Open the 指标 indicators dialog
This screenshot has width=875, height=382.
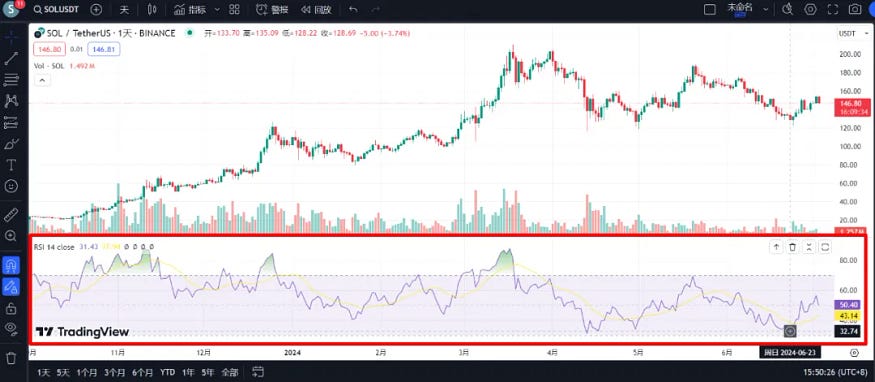pyautogui.click(x=191, y=9)
